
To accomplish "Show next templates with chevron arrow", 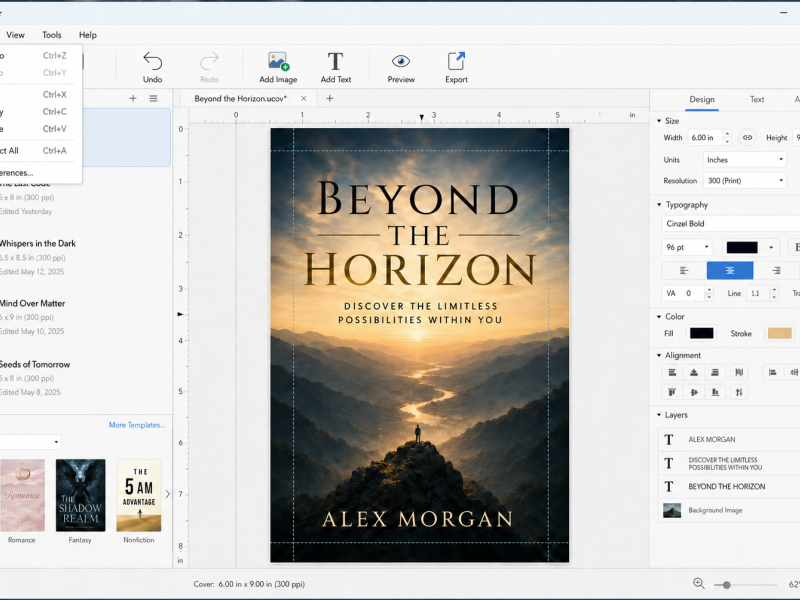I will pos(167,494).
